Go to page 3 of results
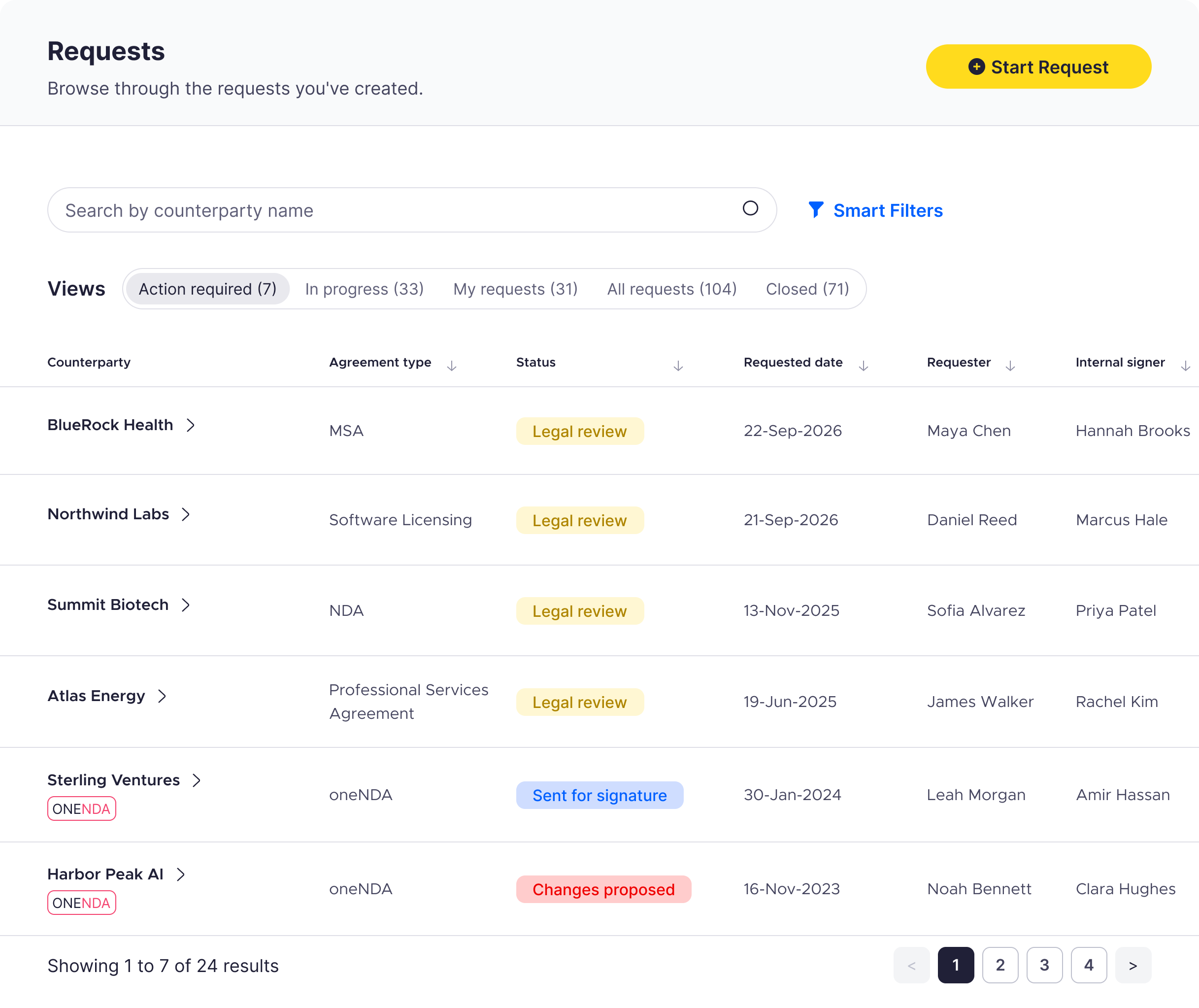 (x=1044, y=965)
